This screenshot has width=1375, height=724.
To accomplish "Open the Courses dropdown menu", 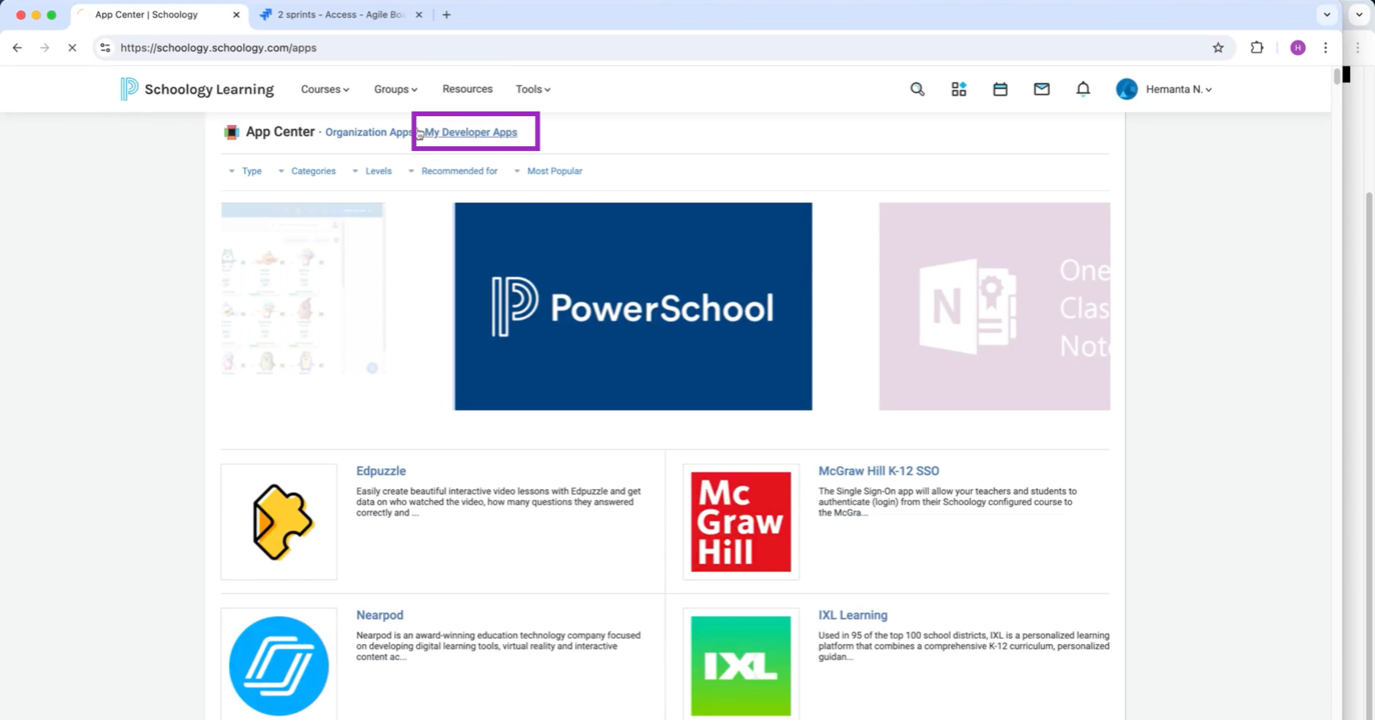I will (325, 89).
